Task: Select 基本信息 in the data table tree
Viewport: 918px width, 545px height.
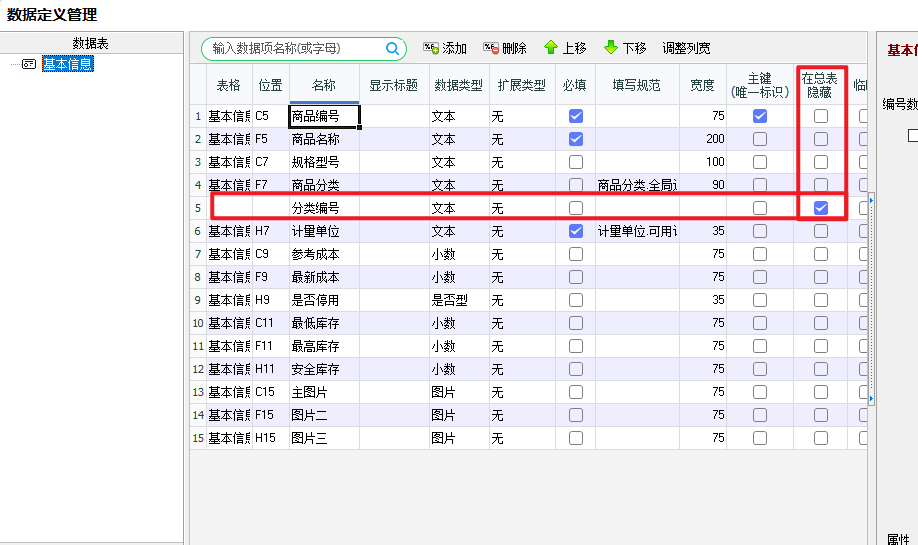Action: coord(67,64)
